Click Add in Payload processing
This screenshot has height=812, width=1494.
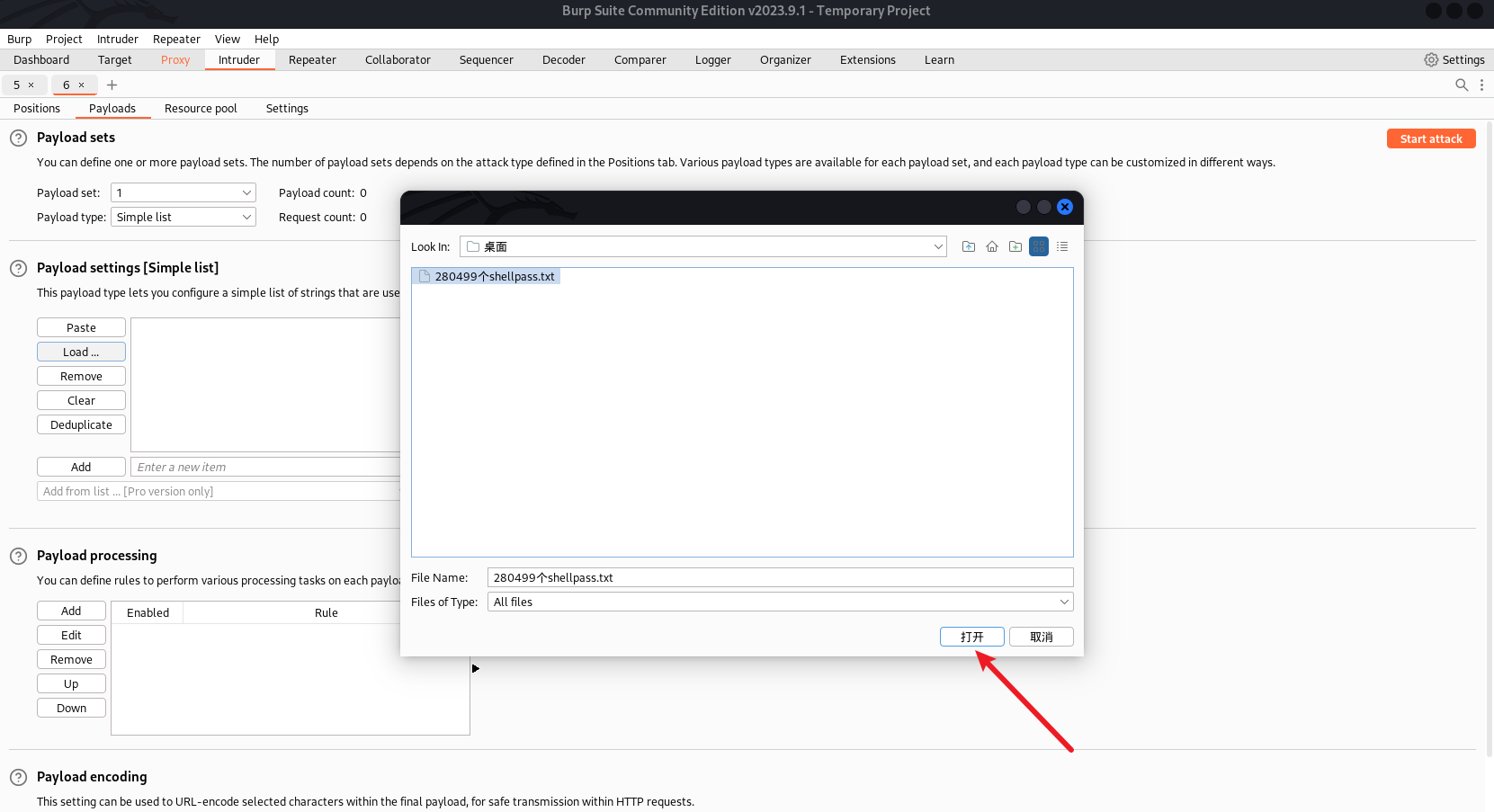click(71, 611)
